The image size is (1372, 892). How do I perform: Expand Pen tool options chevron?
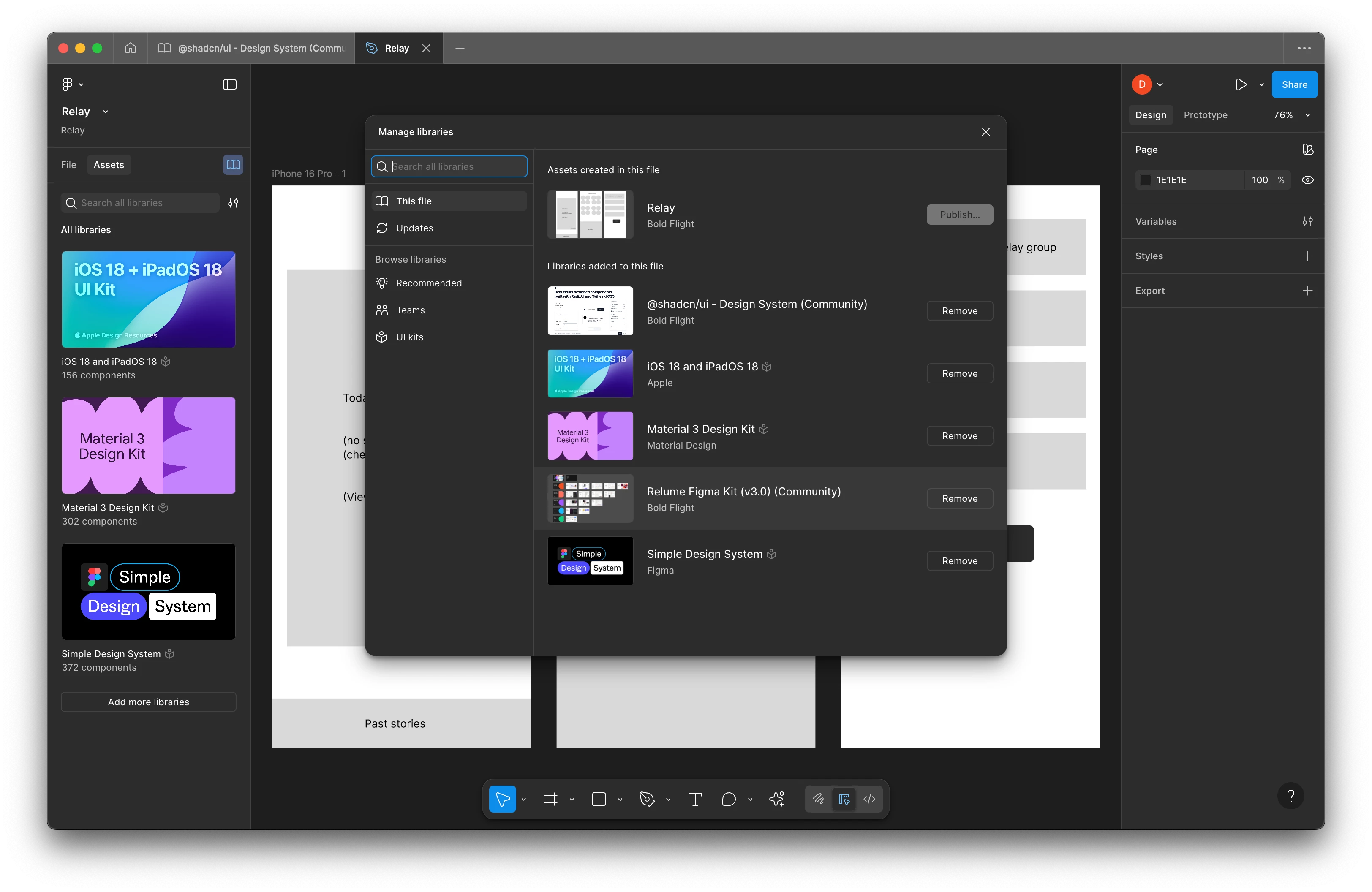coord(668,800)
